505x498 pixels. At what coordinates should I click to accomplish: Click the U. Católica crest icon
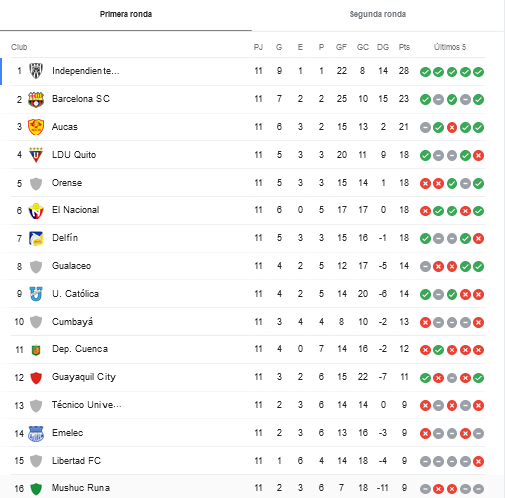click(x=36, y=294)
